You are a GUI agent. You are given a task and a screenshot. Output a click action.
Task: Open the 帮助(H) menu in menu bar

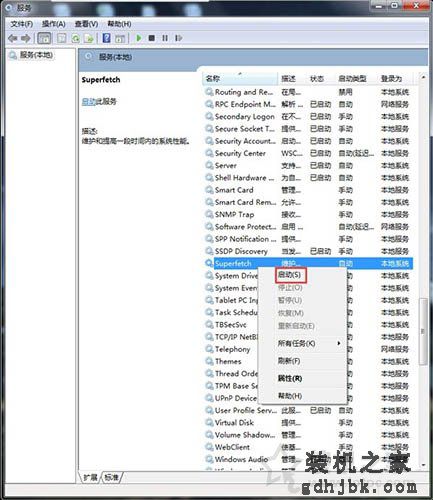coord(119,24)
